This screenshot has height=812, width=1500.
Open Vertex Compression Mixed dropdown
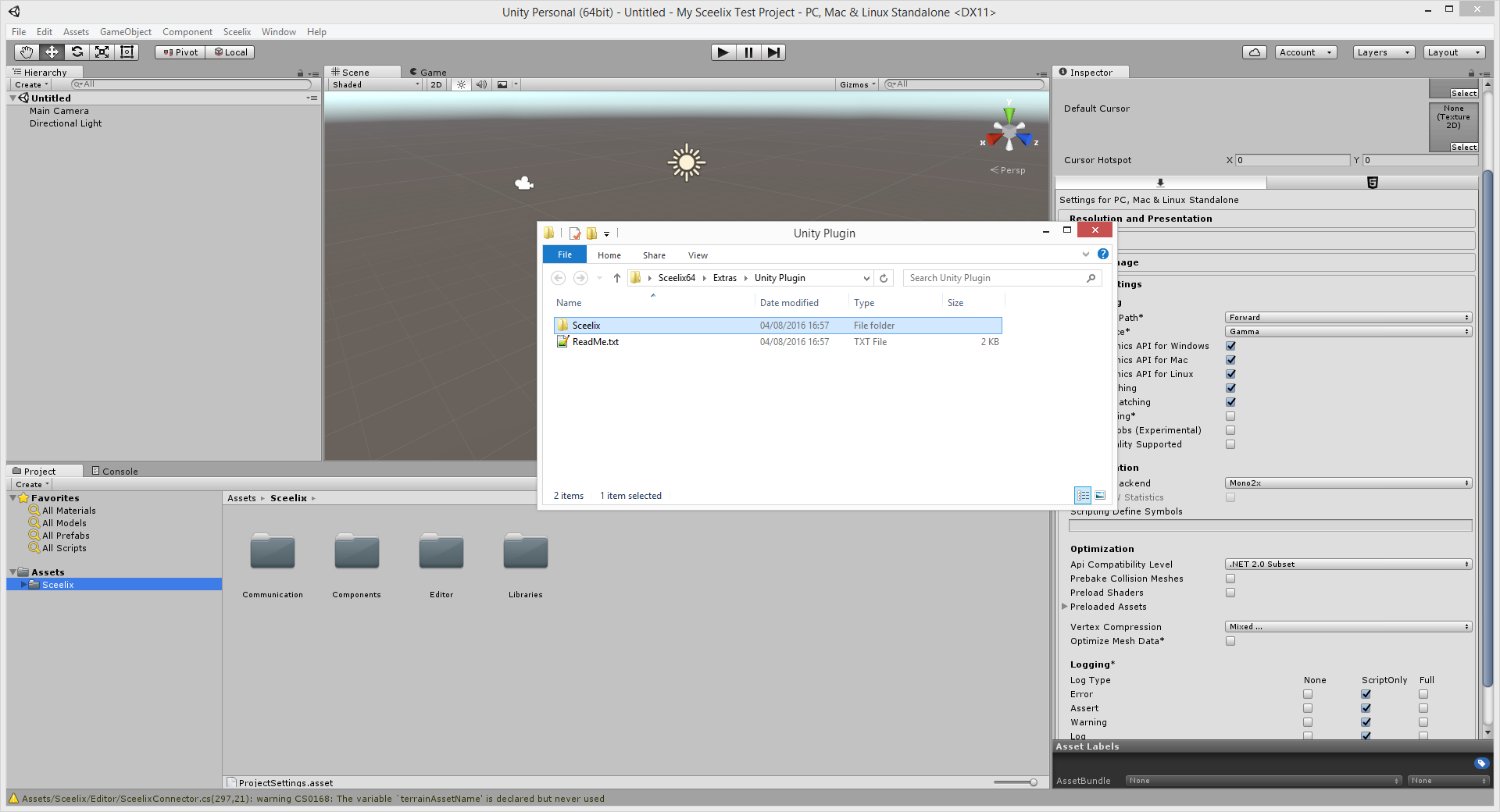1348,627
